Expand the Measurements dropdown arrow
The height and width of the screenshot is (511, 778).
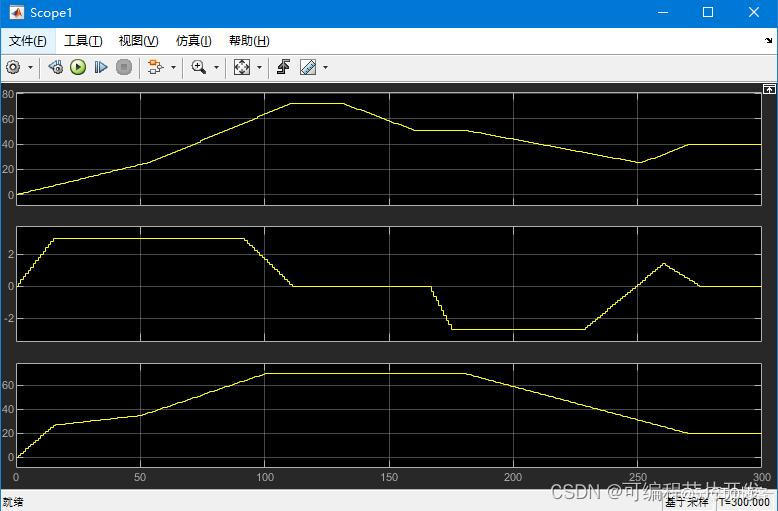[325, 67]
